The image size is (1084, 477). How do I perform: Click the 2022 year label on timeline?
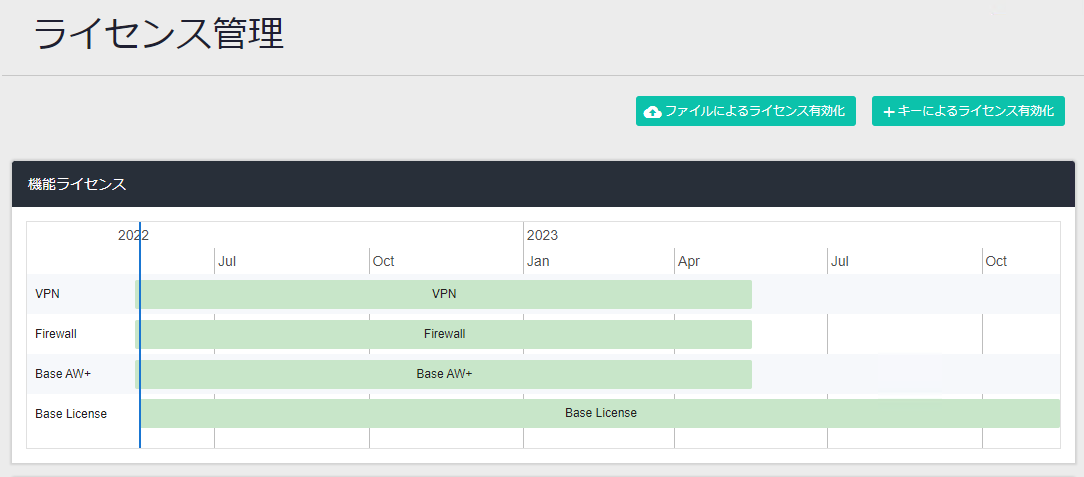click(x=133, y=235)
